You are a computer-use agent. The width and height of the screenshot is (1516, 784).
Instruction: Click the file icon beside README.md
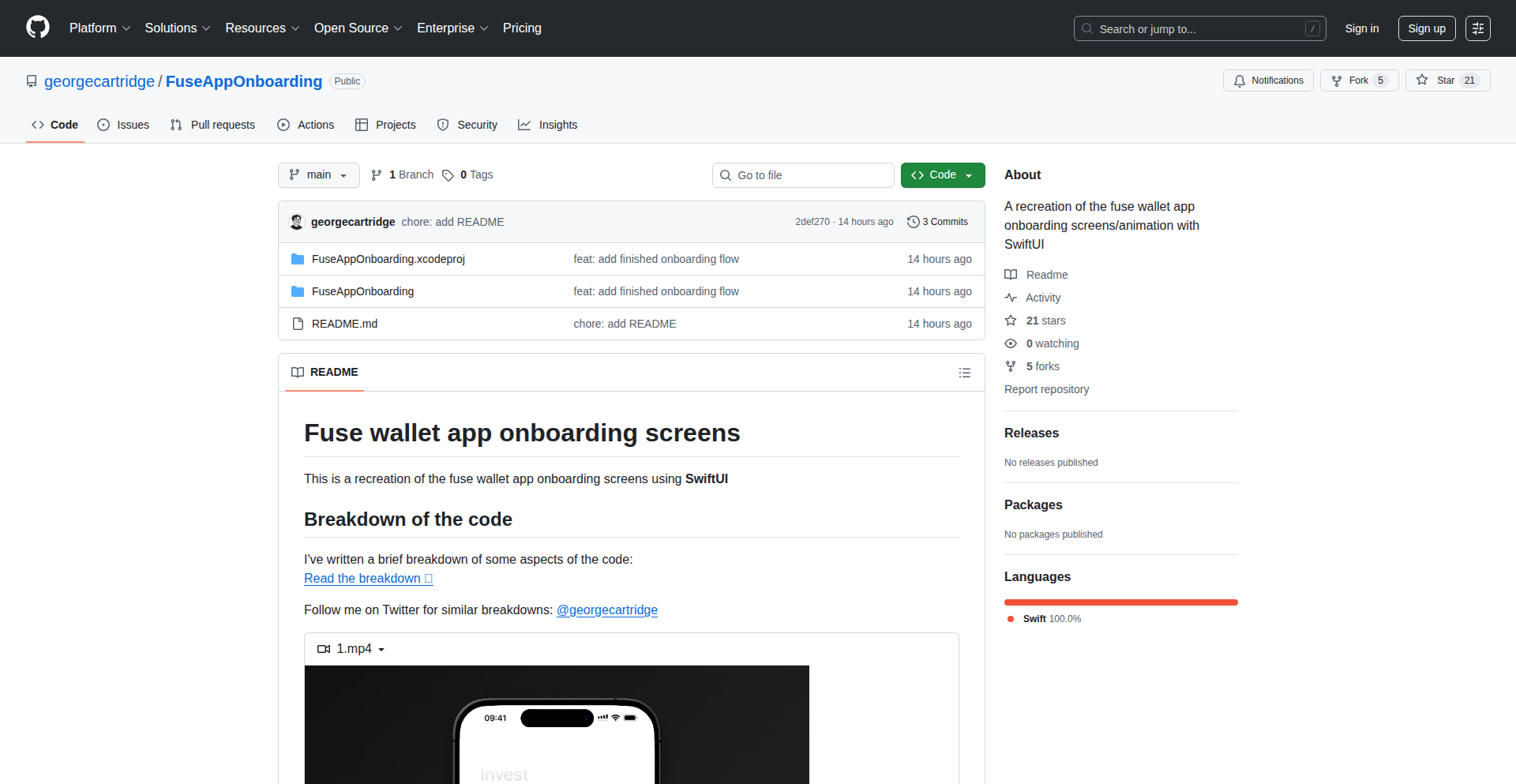coord(298,324)
